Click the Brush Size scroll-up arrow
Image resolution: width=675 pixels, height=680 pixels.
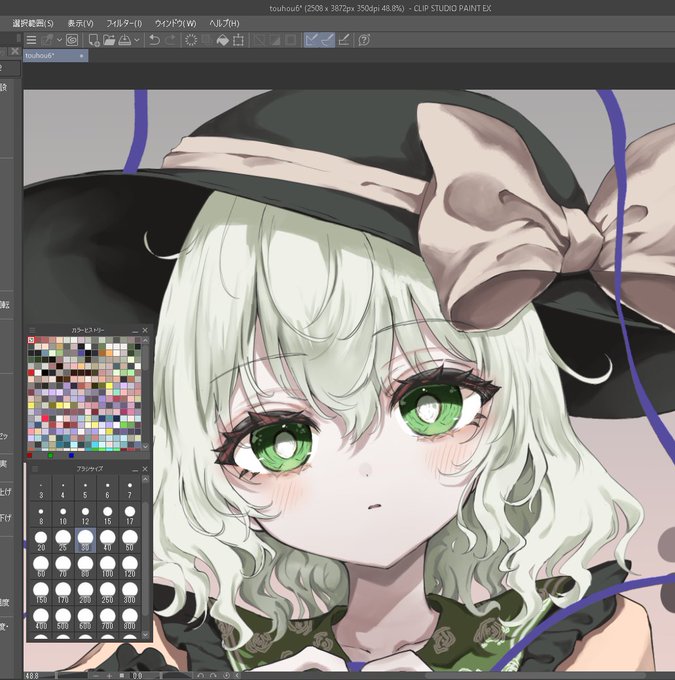pyautogui.click(x=145, y=480)
